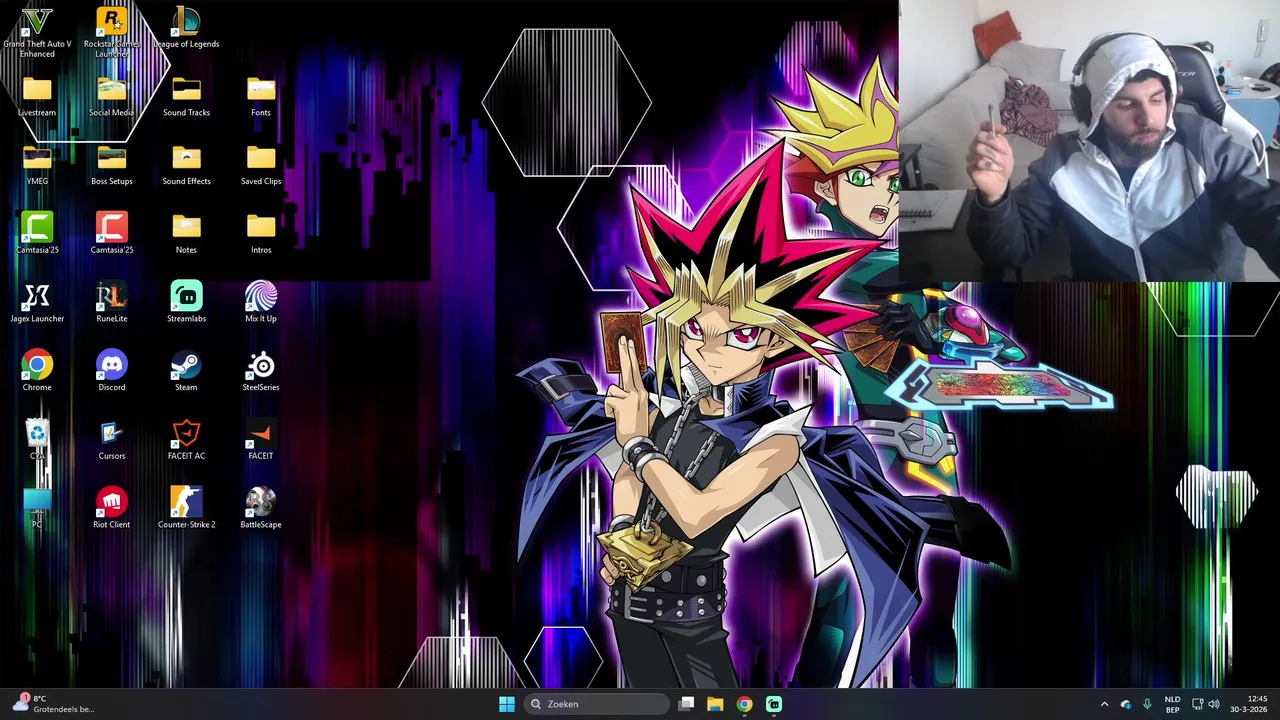Open File Explorer from the taskbar
Screen dimensions: 1280x720
tap(715, 704)
